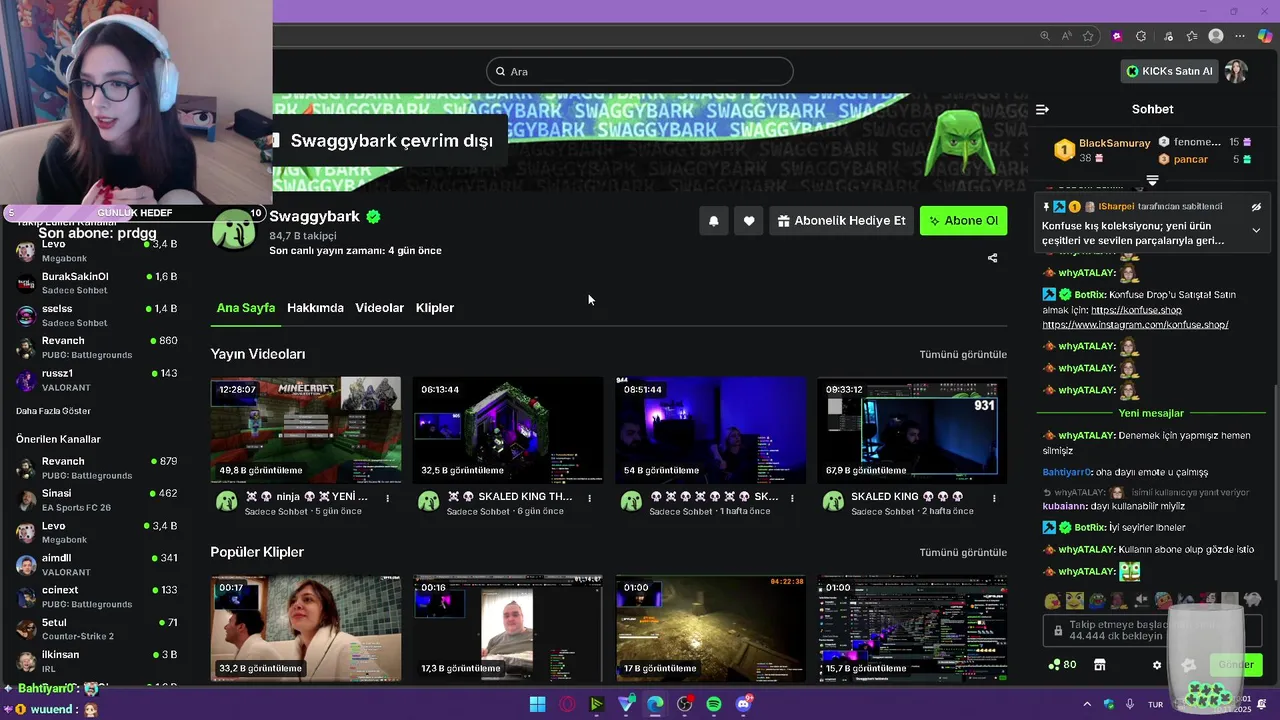Screen dimensions: 1280x720
Task: Open the chat settings gear
Action: (x=1157, y=665)
